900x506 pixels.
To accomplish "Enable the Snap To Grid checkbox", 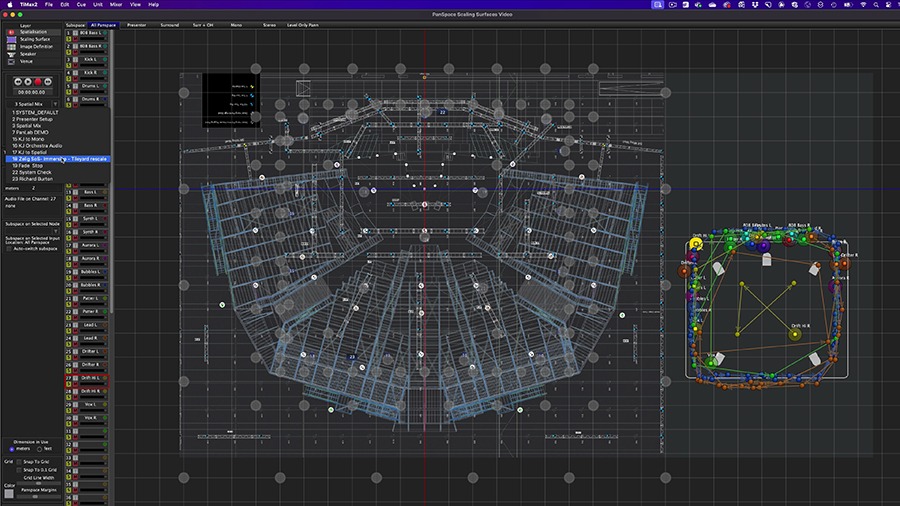I will [x=21, y=461].
